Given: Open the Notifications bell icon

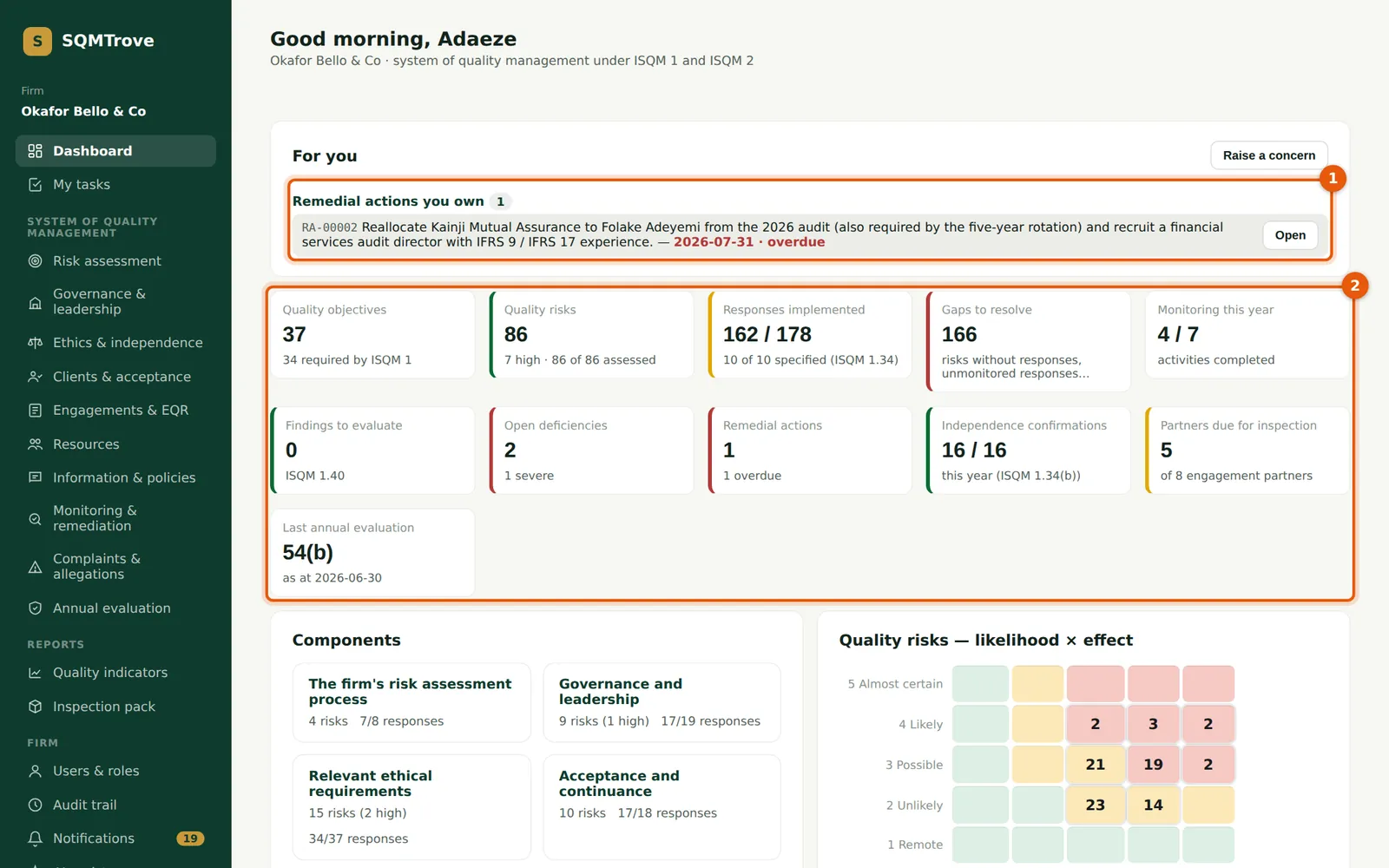Looking at the screenshot, I should pos(35,838).
